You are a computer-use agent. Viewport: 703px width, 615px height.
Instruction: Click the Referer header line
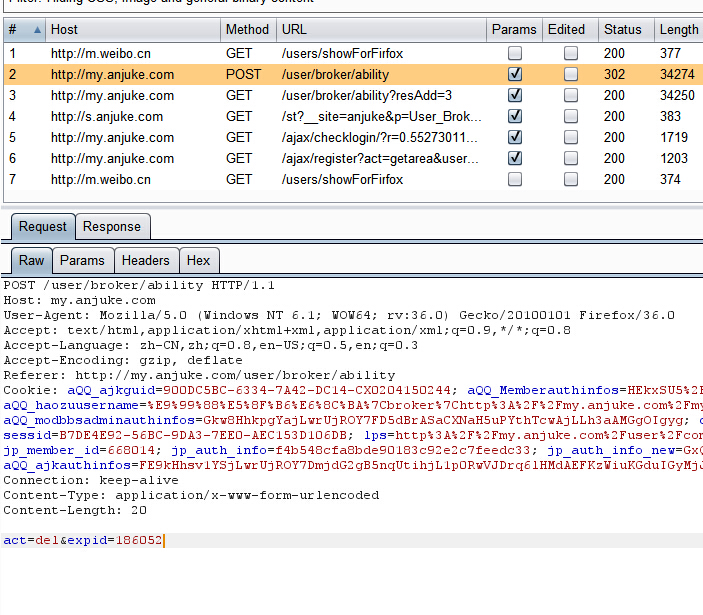[199, 375]
